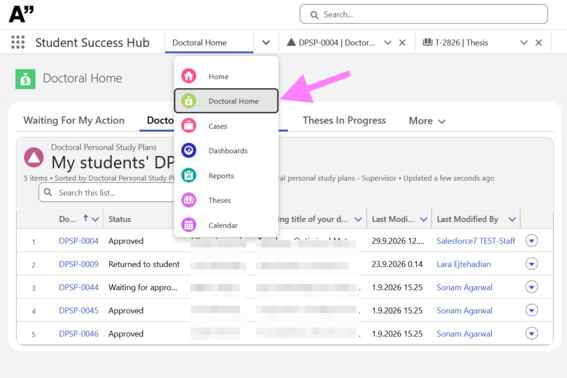The width and height of the screenshot is (567, 378).
Task: Expand the More tabs dropdown
Action: 427,121
